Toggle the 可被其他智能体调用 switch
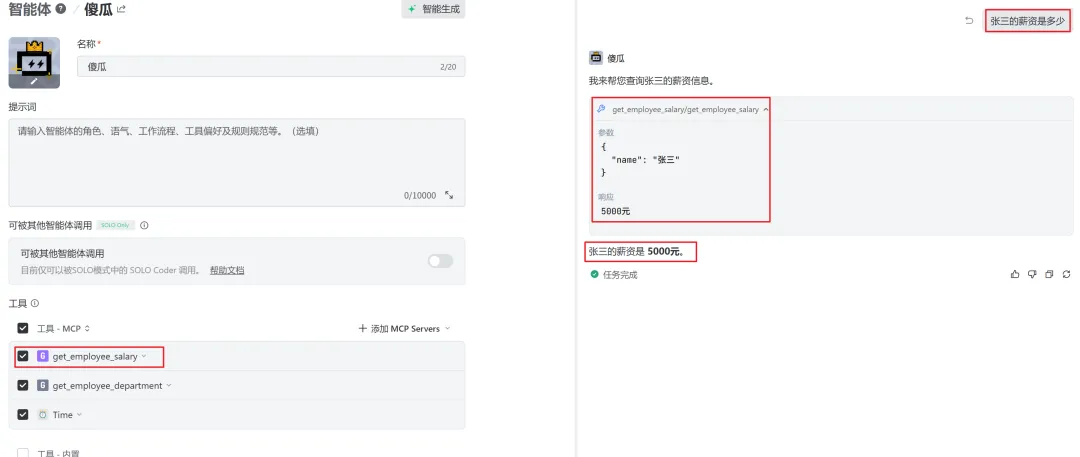Screen dimensions: 1080x457 tap(440, 261)
